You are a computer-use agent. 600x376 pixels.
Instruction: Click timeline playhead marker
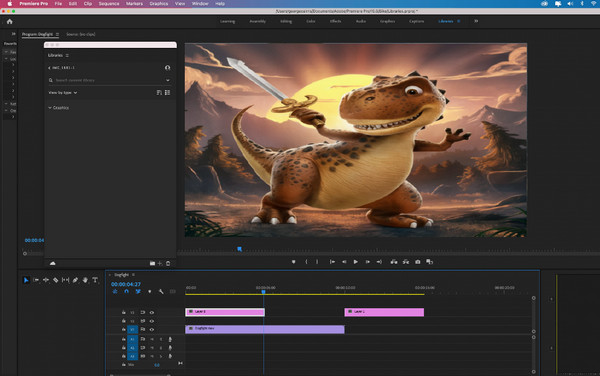(x=263, y=292)
